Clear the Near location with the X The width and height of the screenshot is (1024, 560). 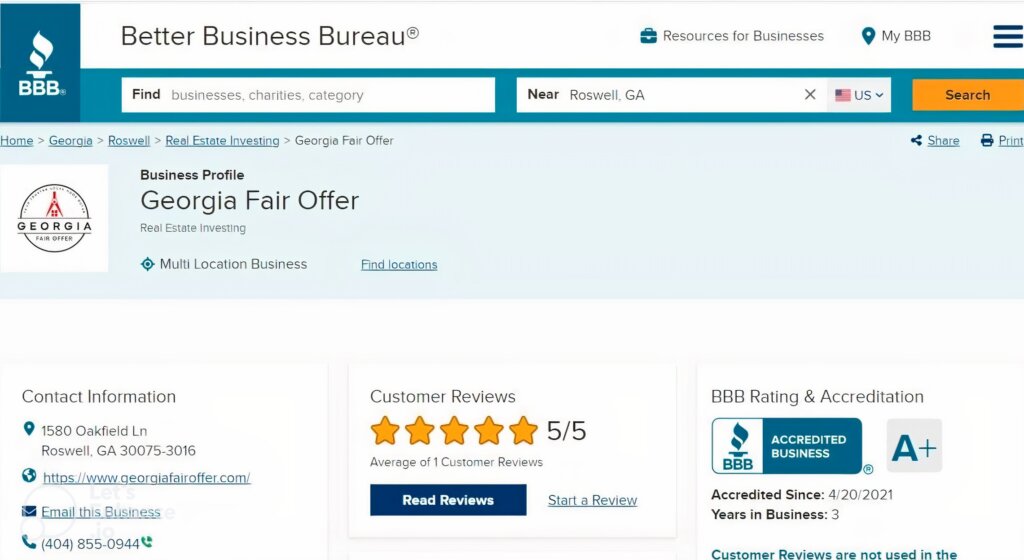810,95
